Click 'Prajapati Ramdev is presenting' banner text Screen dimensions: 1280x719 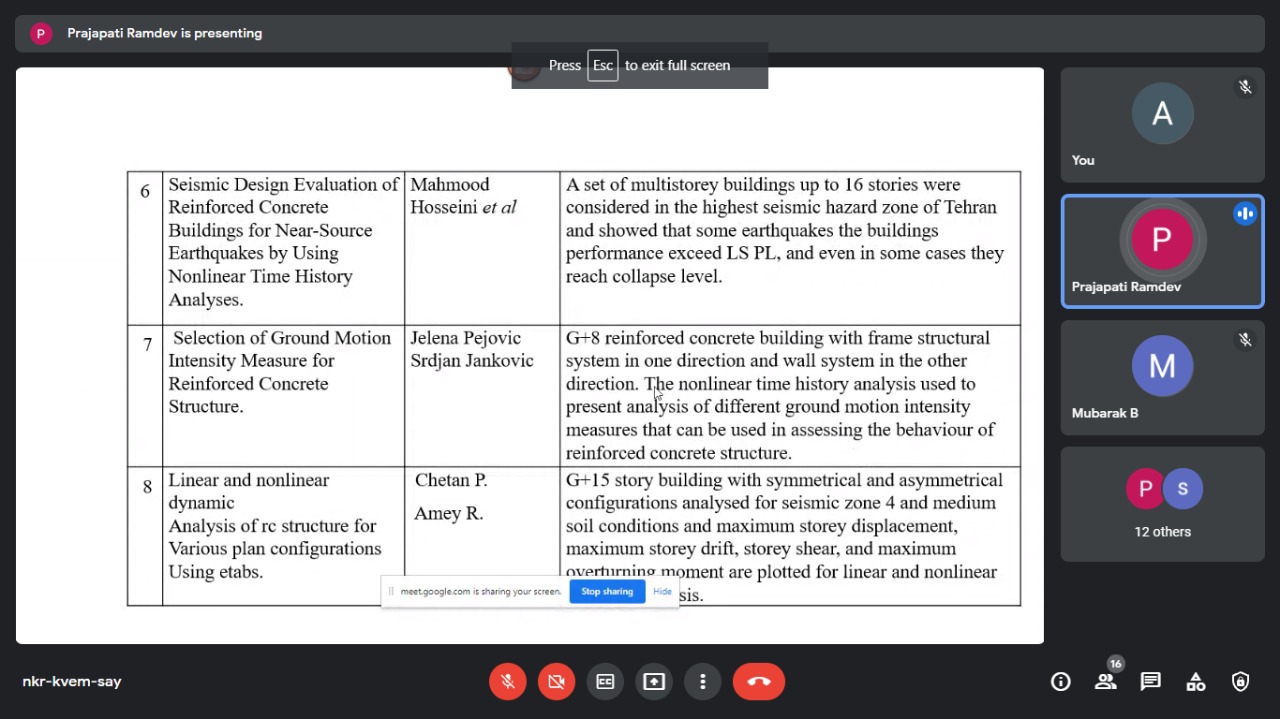coord(165,33)
